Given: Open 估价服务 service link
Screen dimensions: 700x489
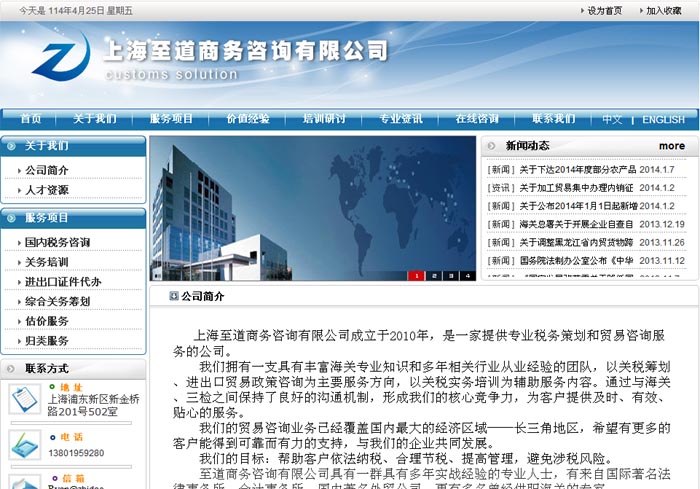Looking at the screenshot, I should point(46,321).
